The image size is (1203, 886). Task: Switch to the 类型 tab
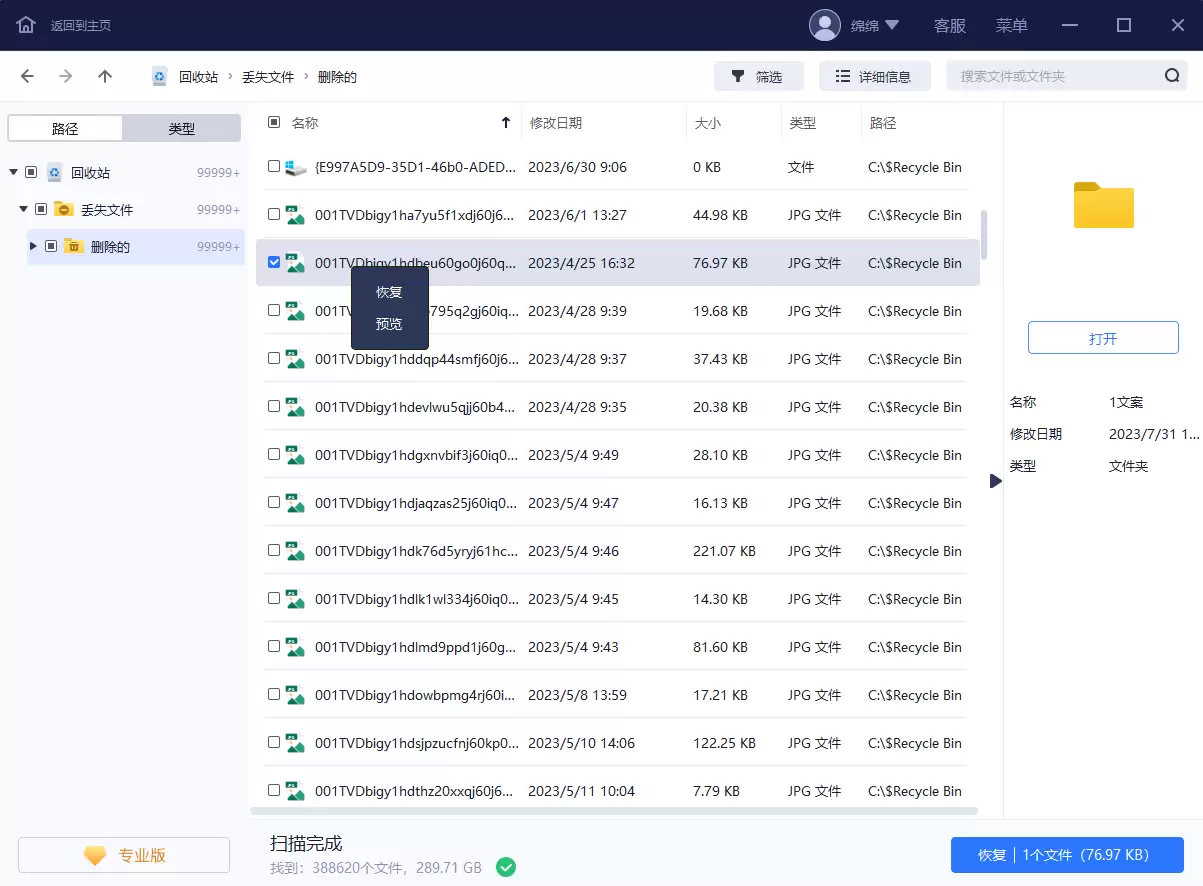182,128
